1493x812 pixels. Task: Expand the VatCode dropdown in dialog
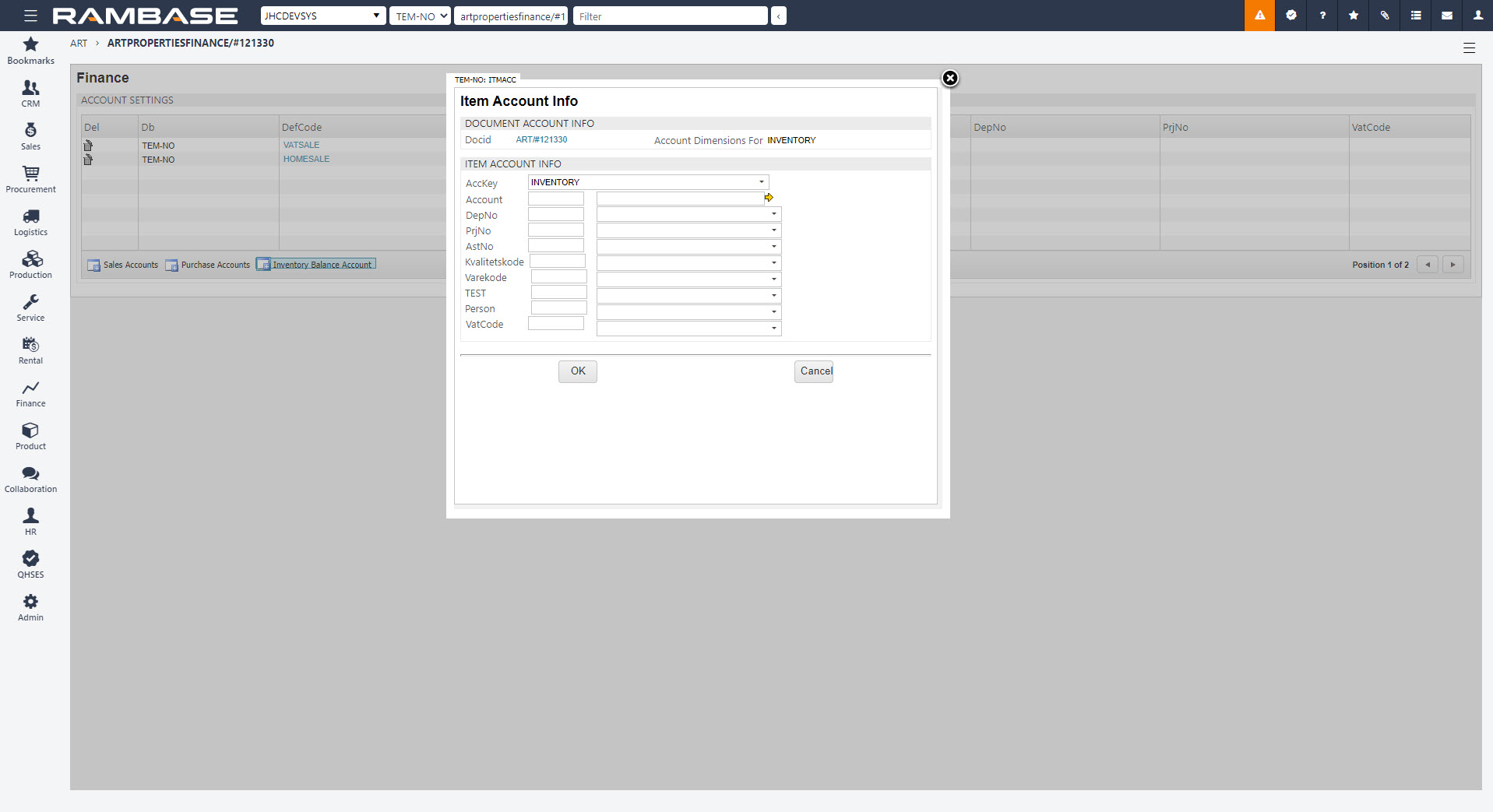(773, 329)
